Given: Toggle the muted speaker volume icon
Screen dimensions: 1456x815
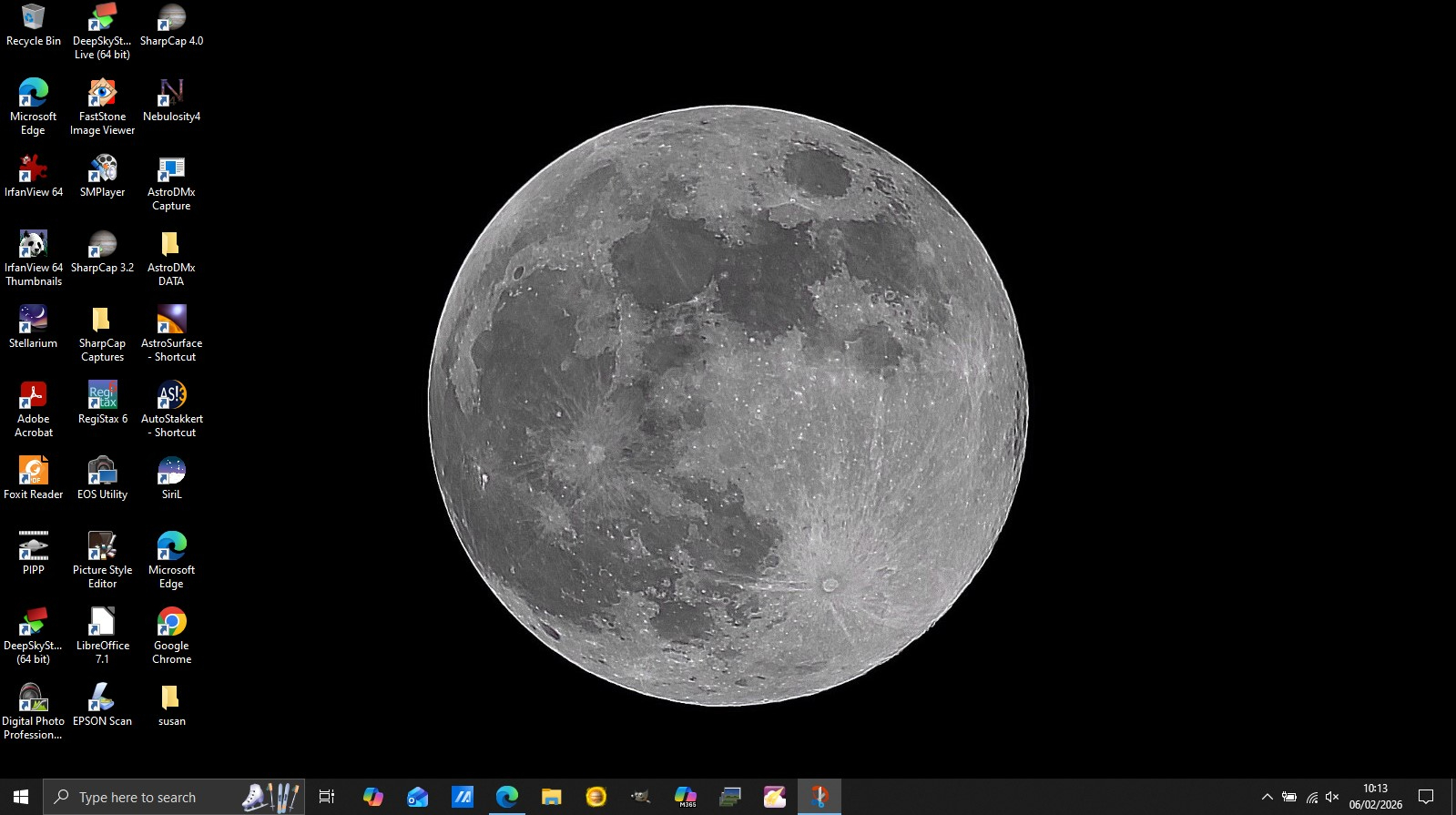Looking at the screenshot, I should tap(1332, 798).
